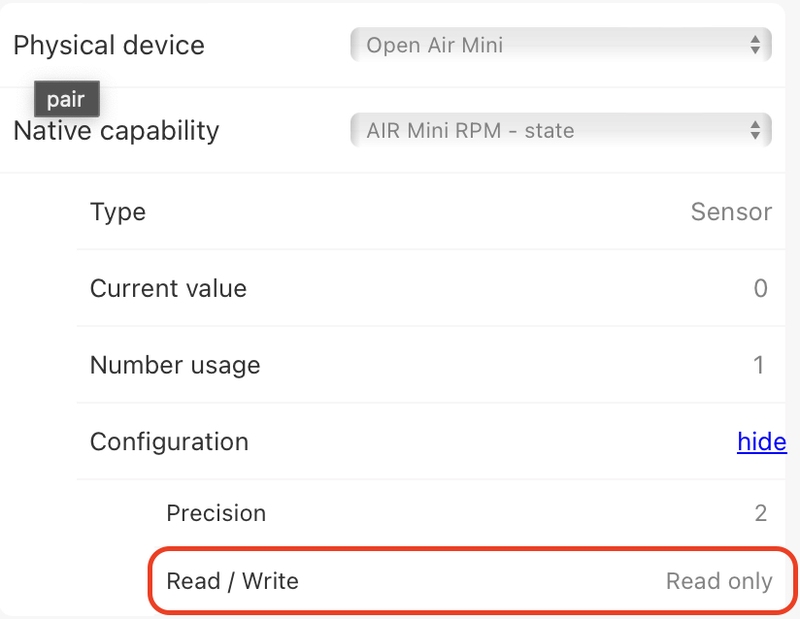Screen dimensions: 800x619
Task: Click the pair tooltip label
Action: click(66, 100)
